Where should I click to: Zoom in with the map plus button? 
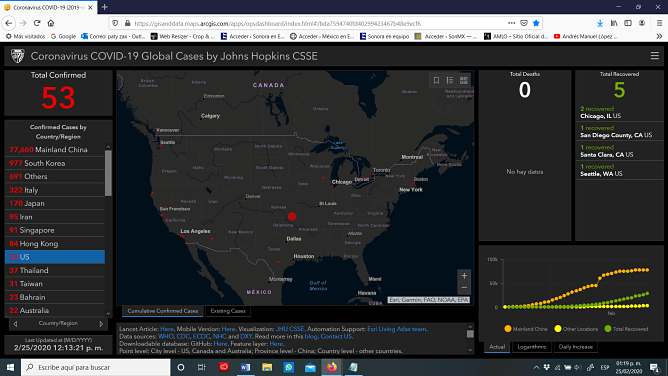(464, 276)
